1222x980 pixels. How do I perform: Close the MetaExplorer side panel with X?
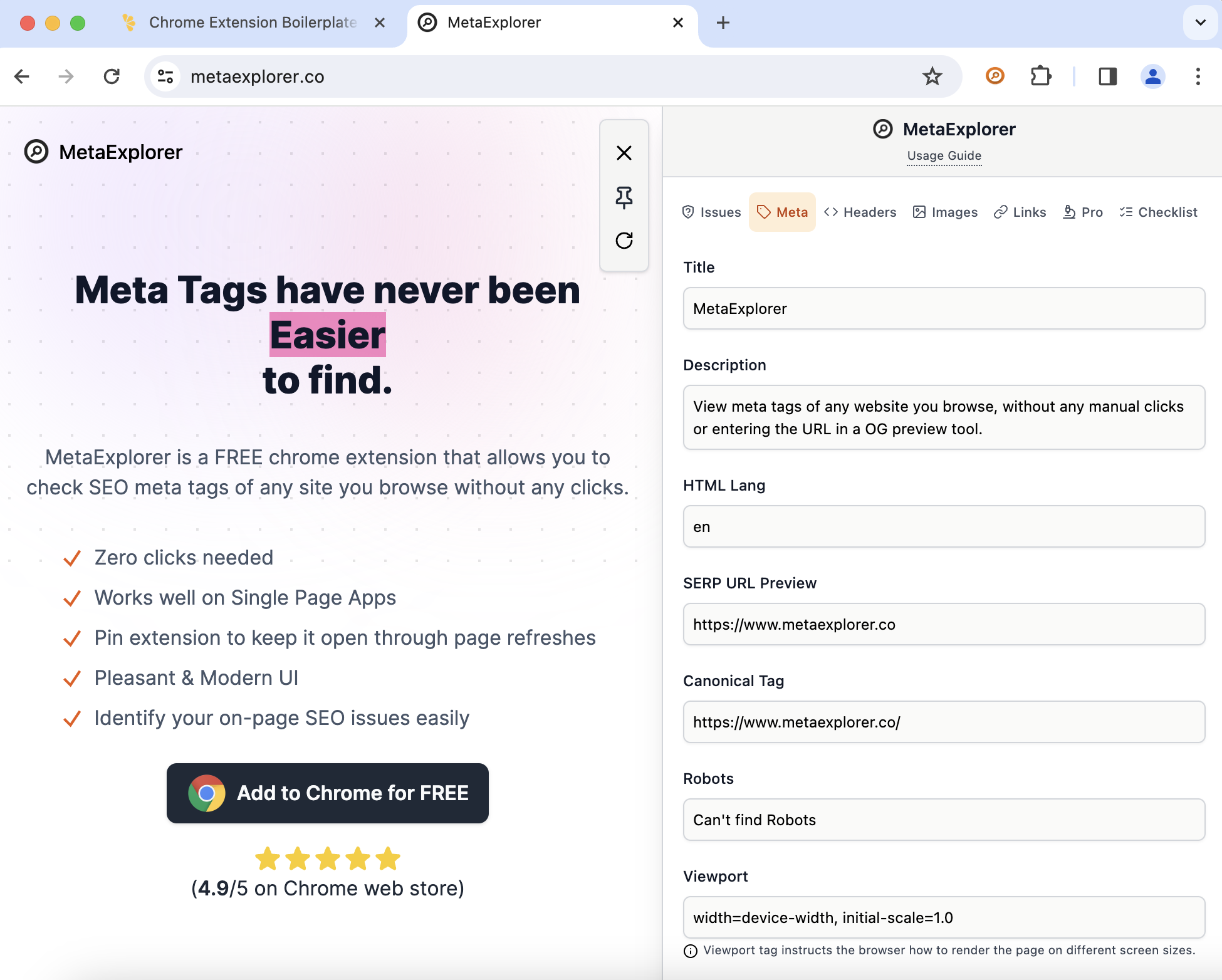(x=624, y=153)
